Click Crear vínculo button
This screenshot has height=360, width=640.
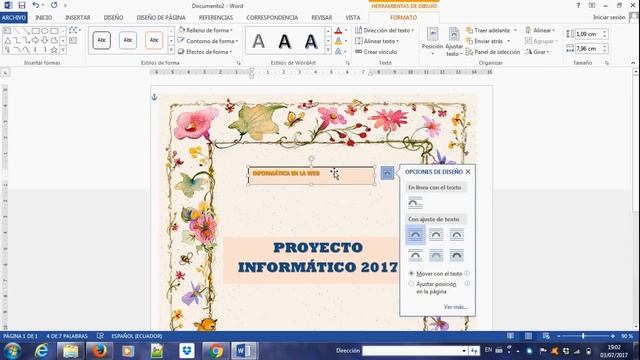click(x=376, y=52)
